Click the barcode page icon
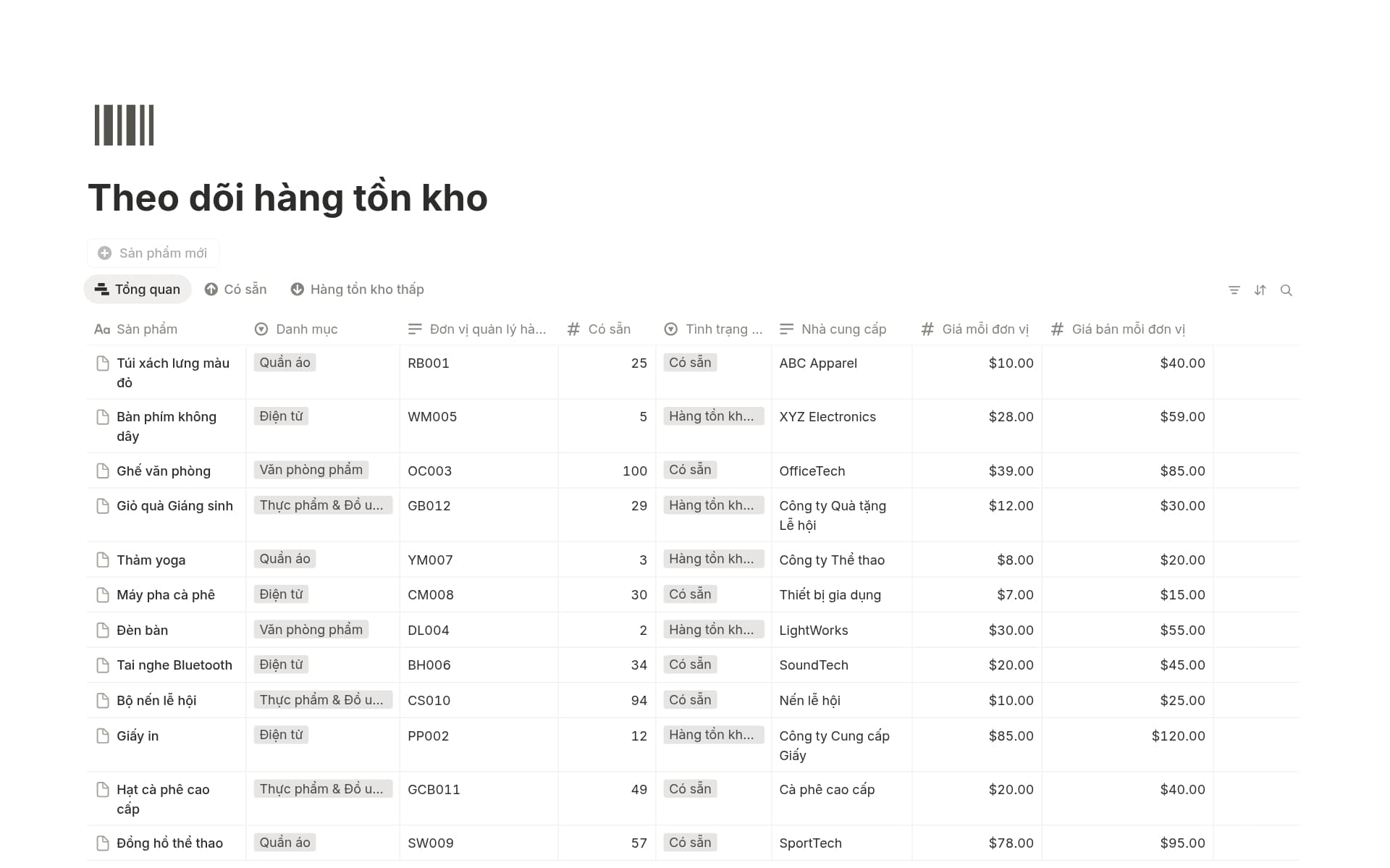 (124, 125)
